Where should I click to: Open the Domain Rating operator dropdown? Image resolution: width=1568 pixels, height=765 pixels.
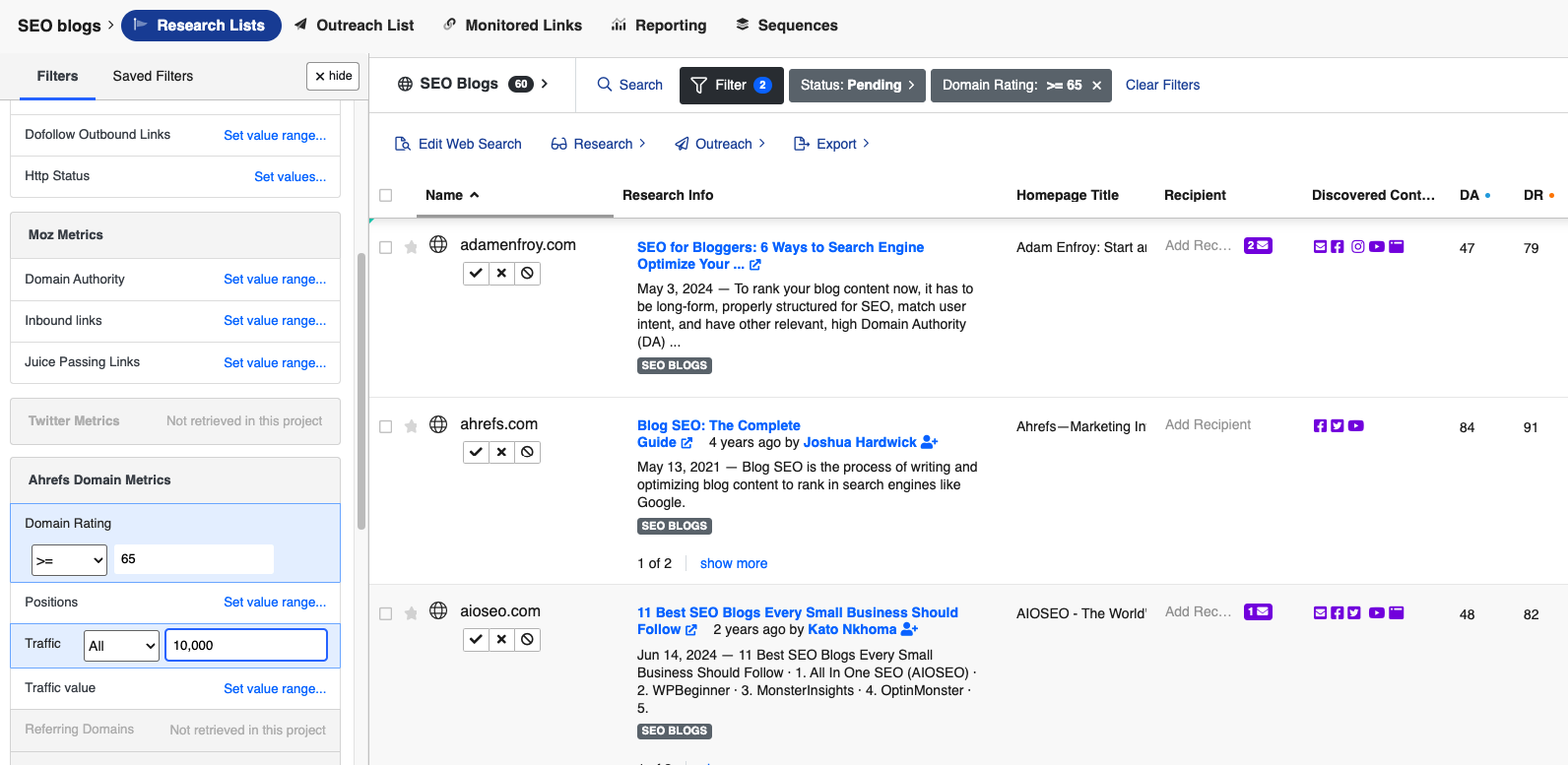coord(69,560)
